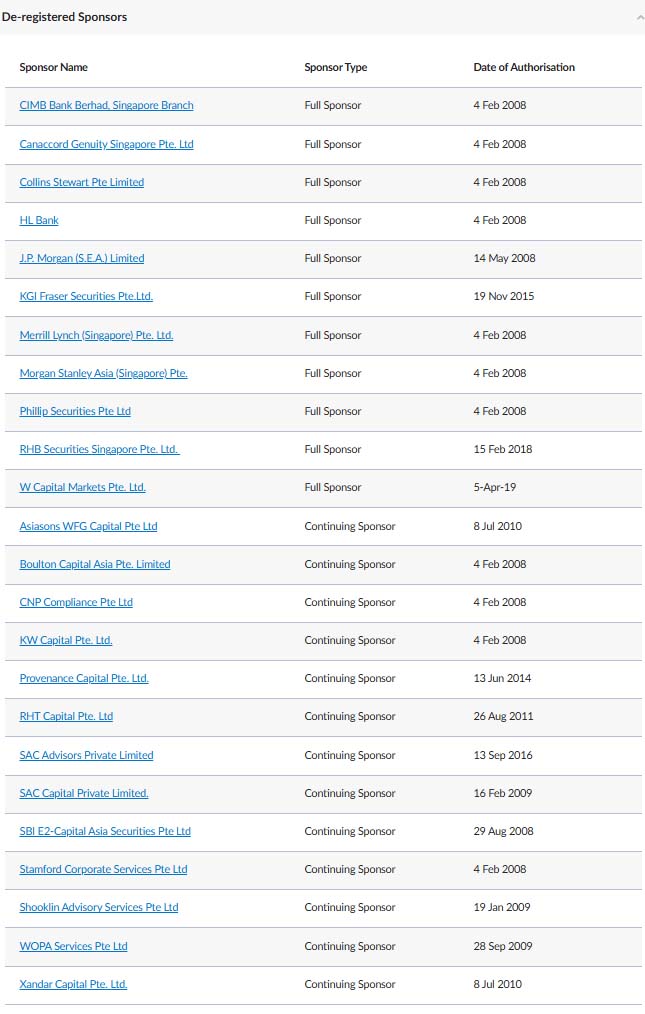Click RHB Securities Singapore Pte. Ltd. link
Screen dimensions: 645x1014
coord(99,449)
